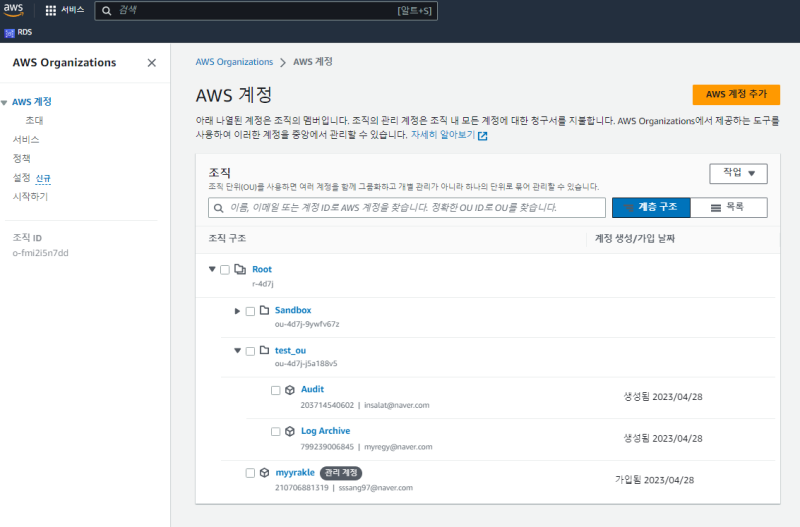This screenshot has height=527, width=800.
Task: Expand the Sandbox organizational unit
Action: coord(237,311)
